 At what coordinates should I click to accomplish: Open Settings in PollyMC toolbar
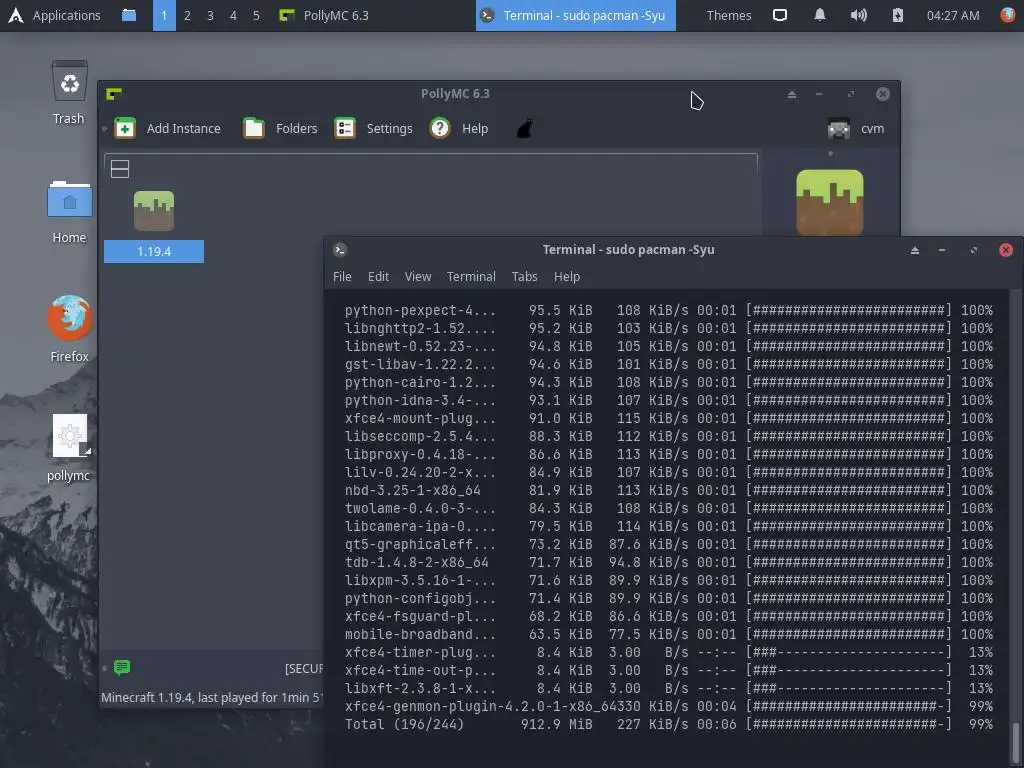374,128
